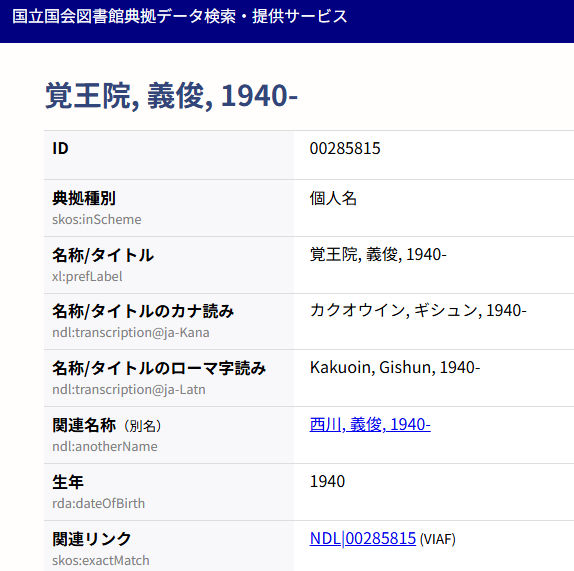Screen dimensions: 574x571
Task: Click the 名称/タイトルのカナ読み row label
Action: pos(143,311)
